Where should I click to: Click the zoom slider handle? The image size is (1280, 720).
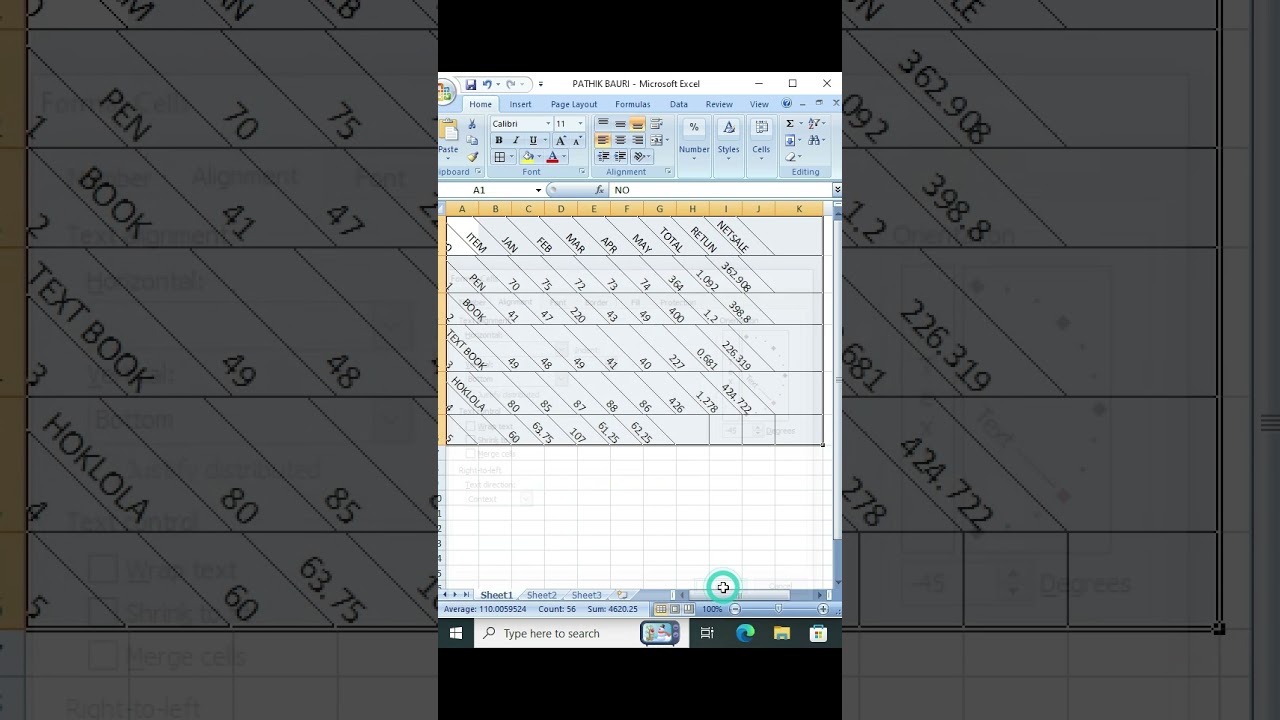click(x=779, y=609)
